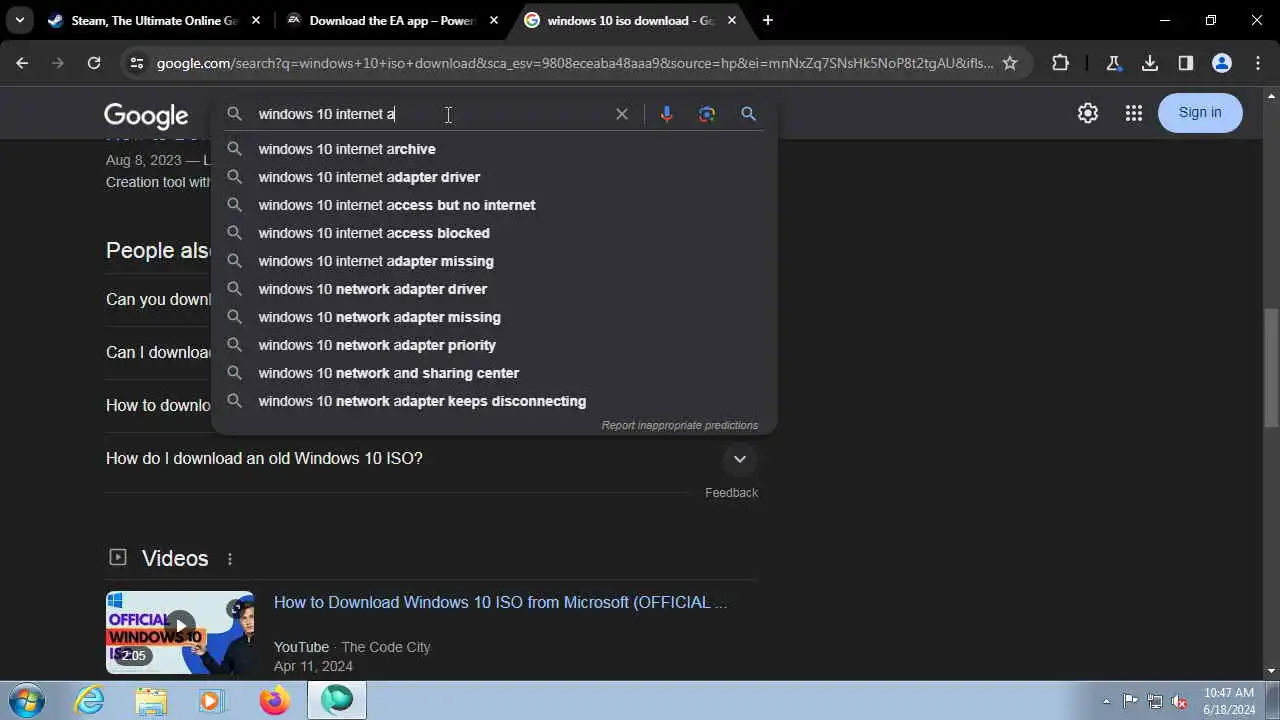This screenshot has height=720, width=1280.
Task: Show hidden system tray icons arrow
Action: (x=1106, y=701)
